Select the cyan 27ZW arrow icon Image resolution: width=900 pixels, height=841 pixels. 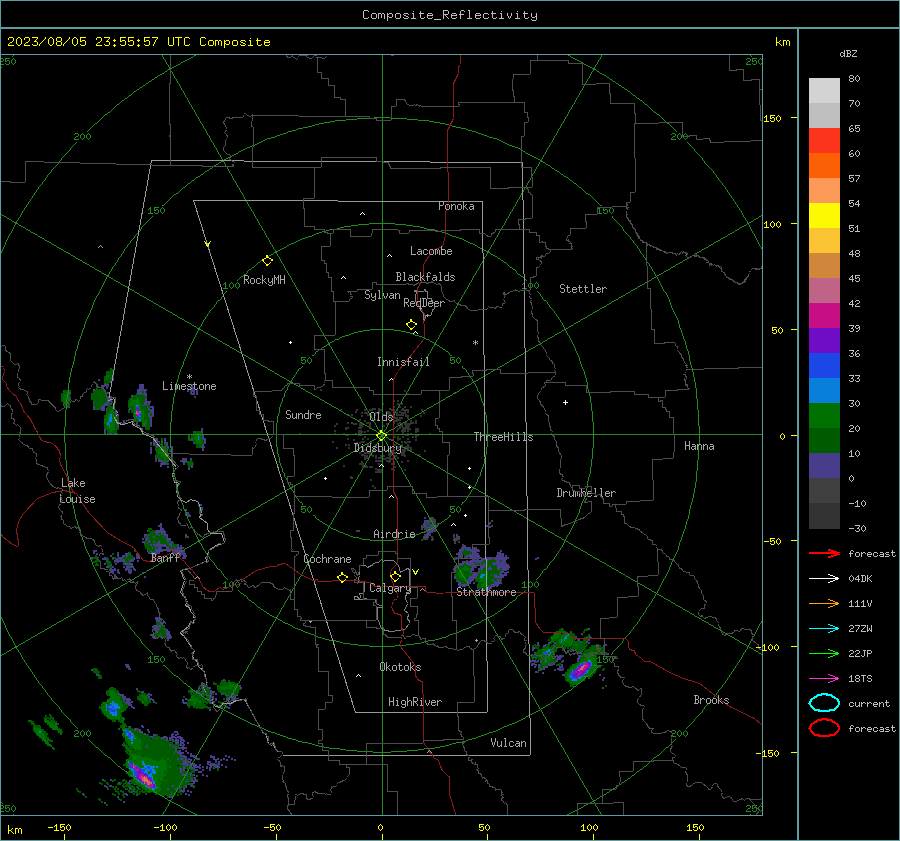[x=824, y=629]
